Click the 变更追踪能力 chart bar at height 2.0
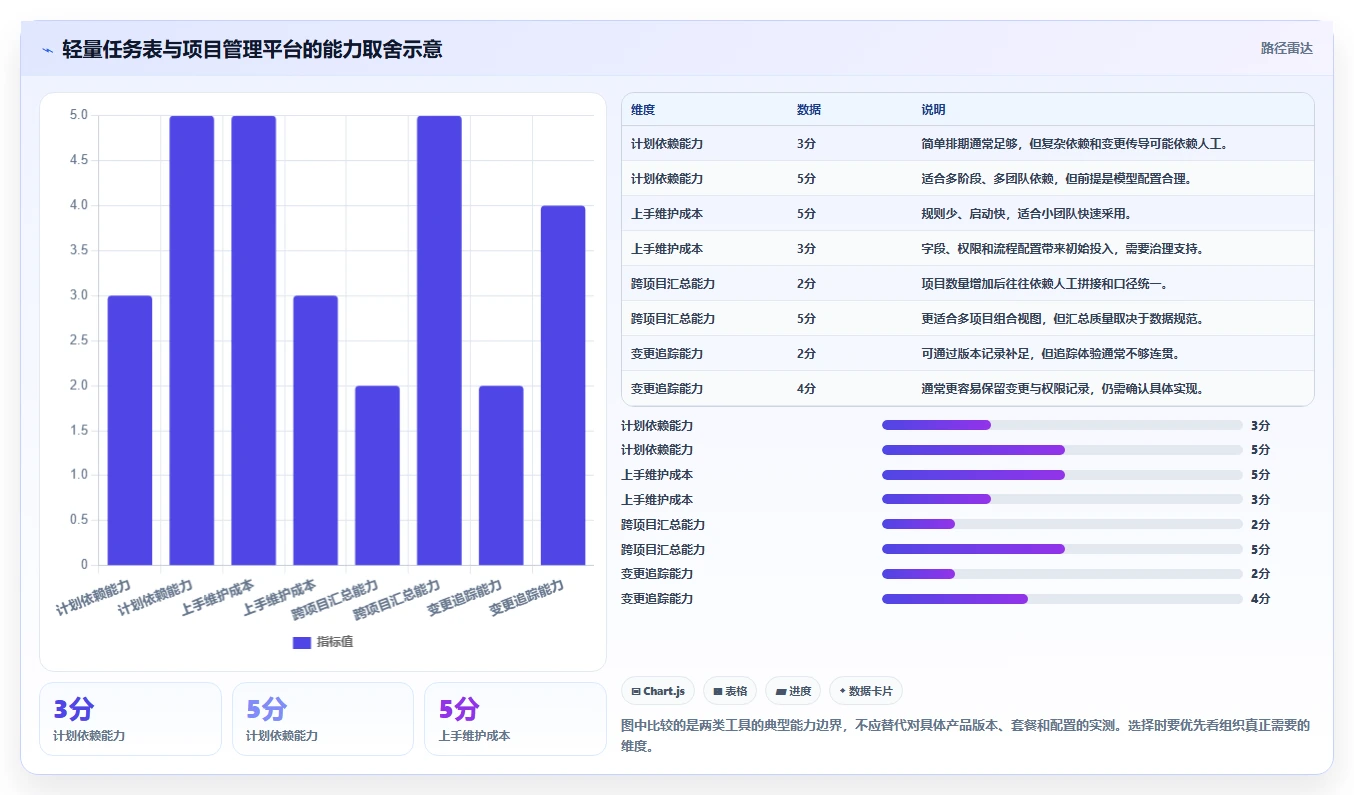 (501, 475)
